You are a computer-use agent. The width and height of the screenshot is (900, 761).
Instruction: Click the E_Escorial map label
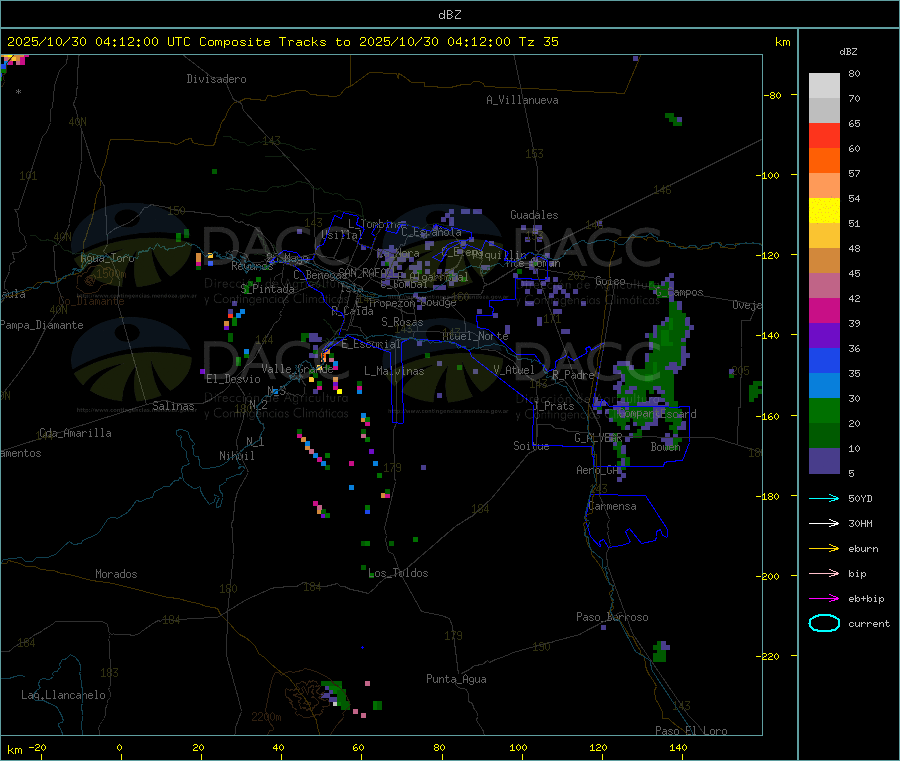[x=370, y=344]
